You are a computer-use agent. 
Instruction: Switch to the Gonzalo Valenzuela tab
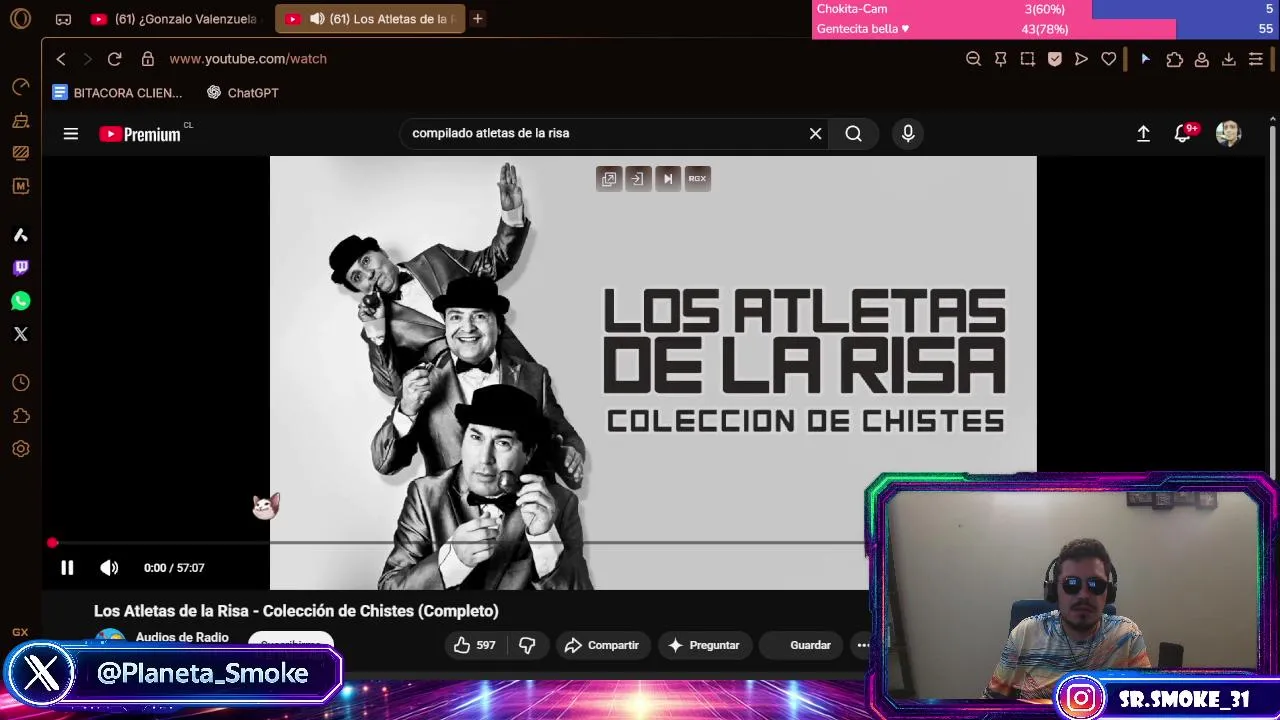pyautogui.click(x=176, y=19)
